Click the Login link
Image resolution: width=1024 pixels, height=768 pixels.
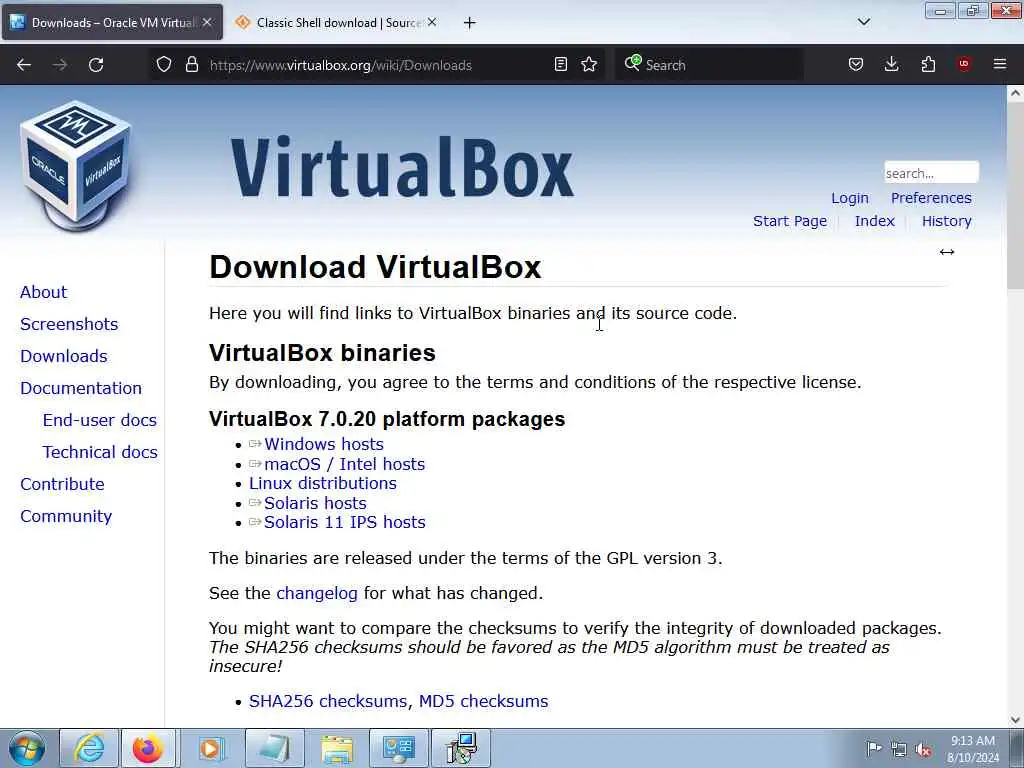850,198
